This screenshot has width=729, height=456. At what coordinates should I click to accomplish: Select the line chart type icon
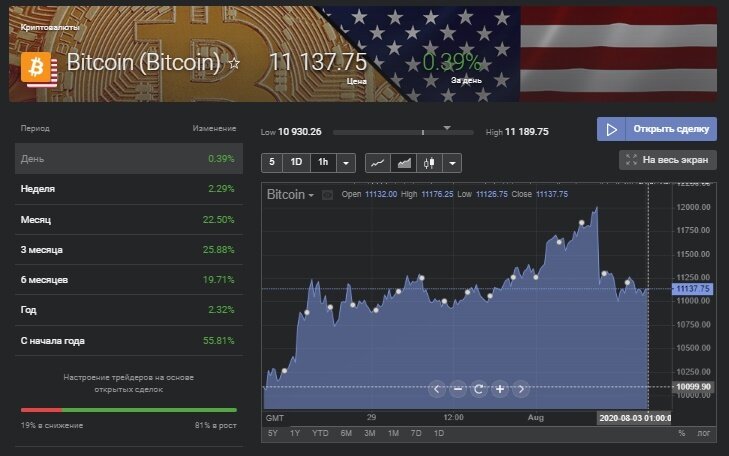tap(378, 163)
